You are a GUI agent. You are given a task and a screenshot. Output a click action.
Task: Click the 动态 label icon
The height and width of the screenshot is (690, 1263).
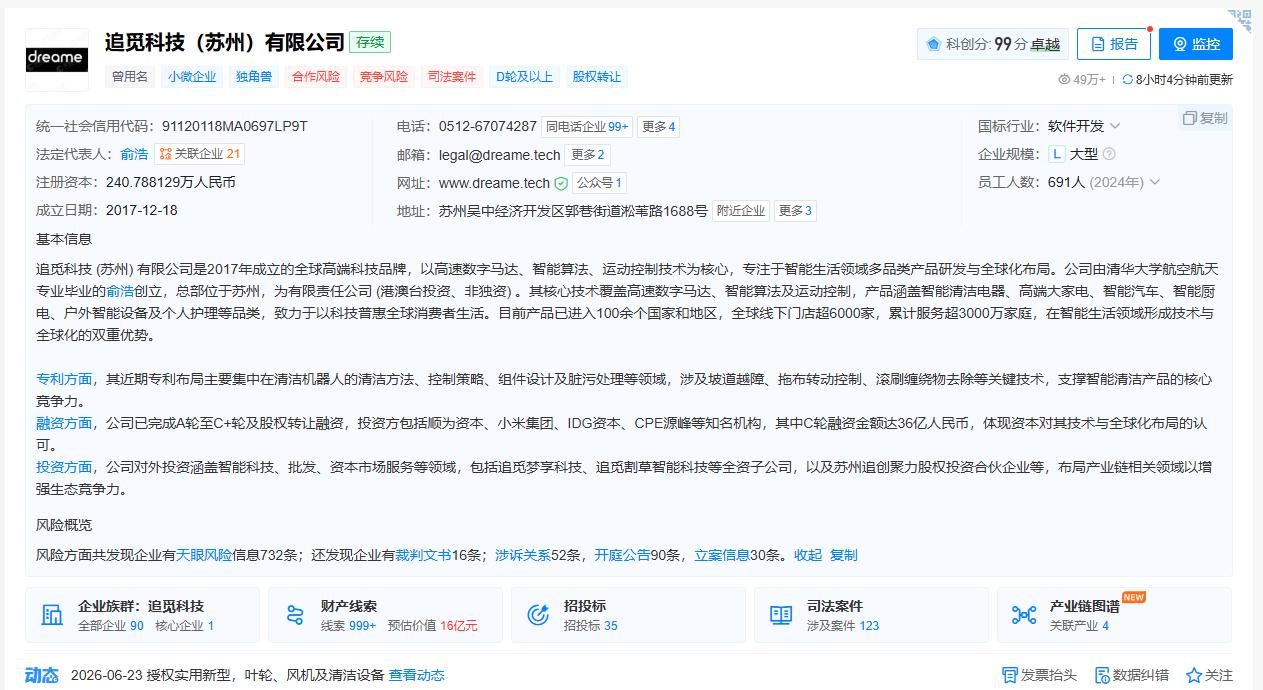[42, 675]
